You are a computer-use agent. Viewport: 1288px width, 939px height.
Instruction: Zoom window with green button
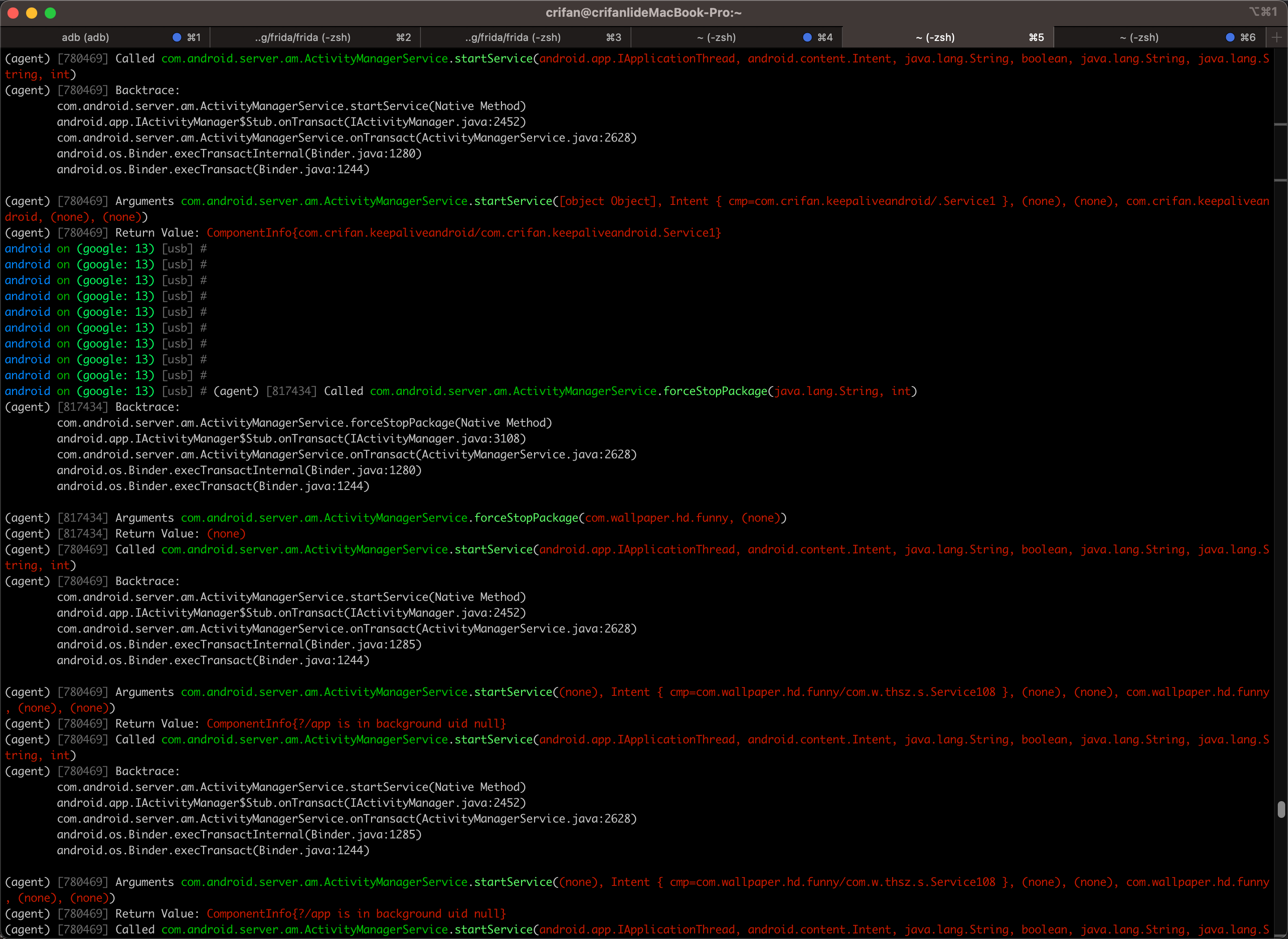click(50, 13)
